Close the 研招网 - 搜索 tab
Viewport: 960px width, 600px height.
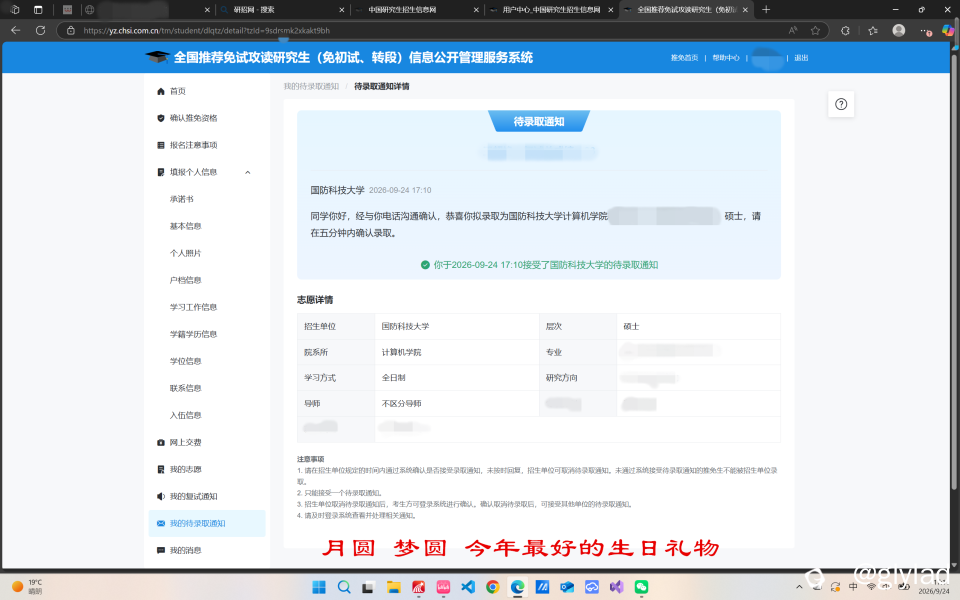click(342, 10)
